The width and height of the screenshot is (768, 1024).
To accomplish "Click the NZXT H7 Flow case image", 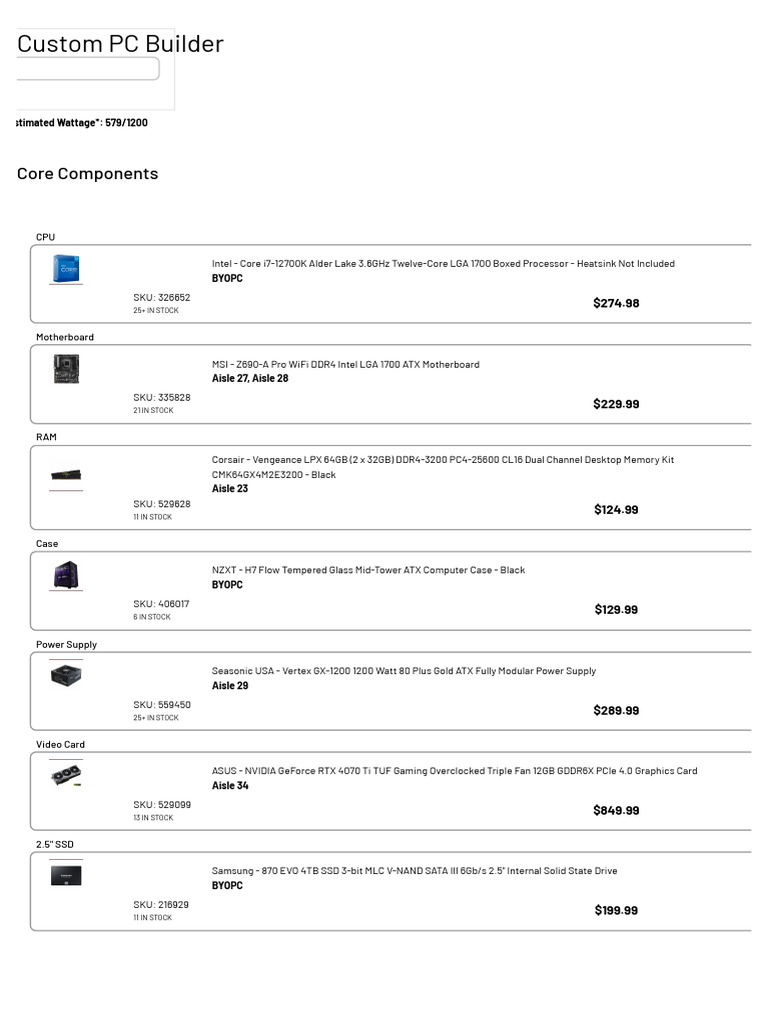I will coord(66,575).
